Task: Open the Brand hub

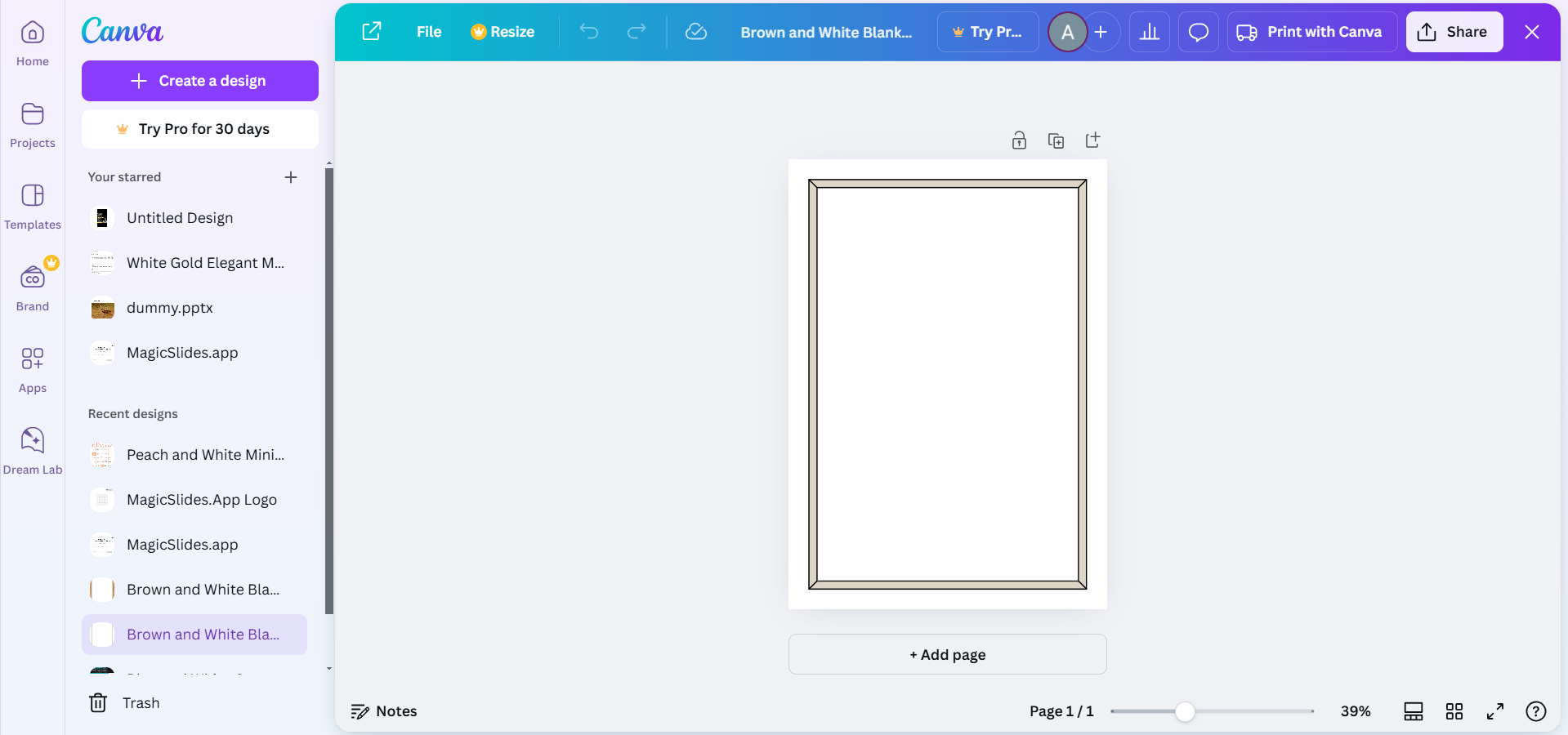Action: click(x=33, y=289)
